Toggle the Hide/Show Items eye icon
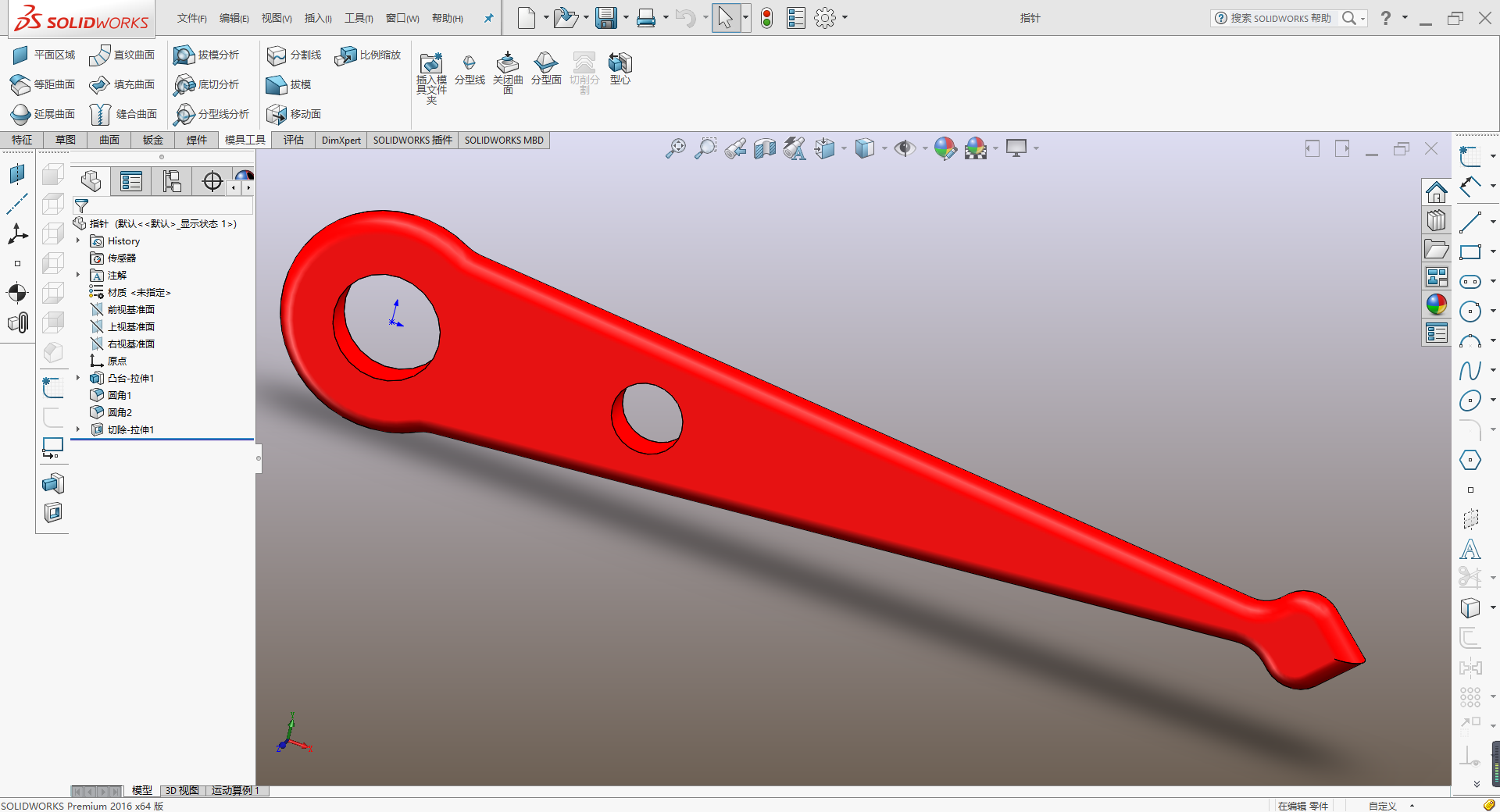 point(905,148)
